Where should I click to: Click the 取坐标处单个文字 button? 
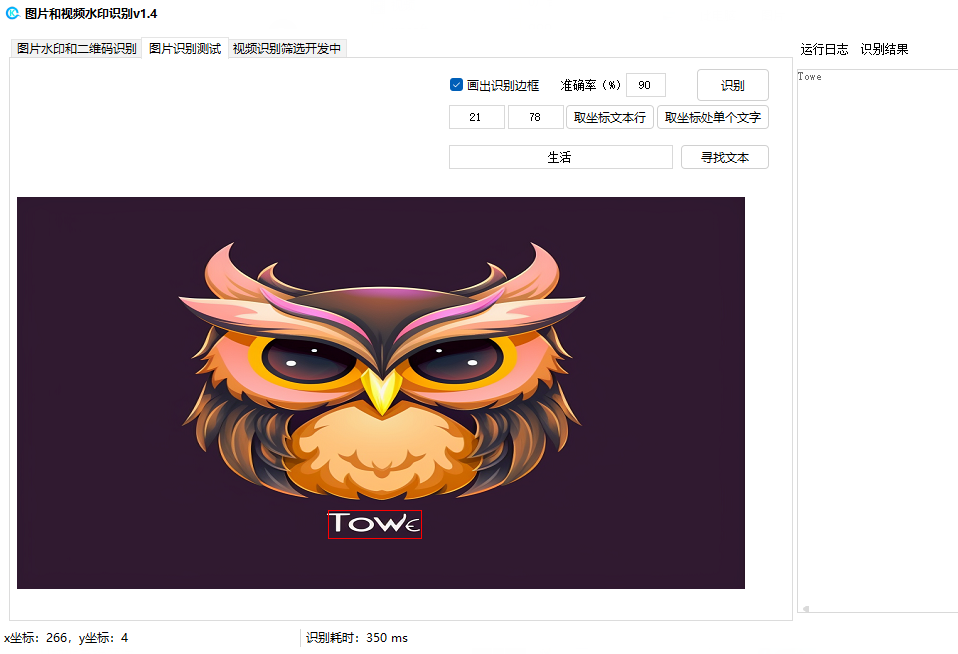coord(712,117)
